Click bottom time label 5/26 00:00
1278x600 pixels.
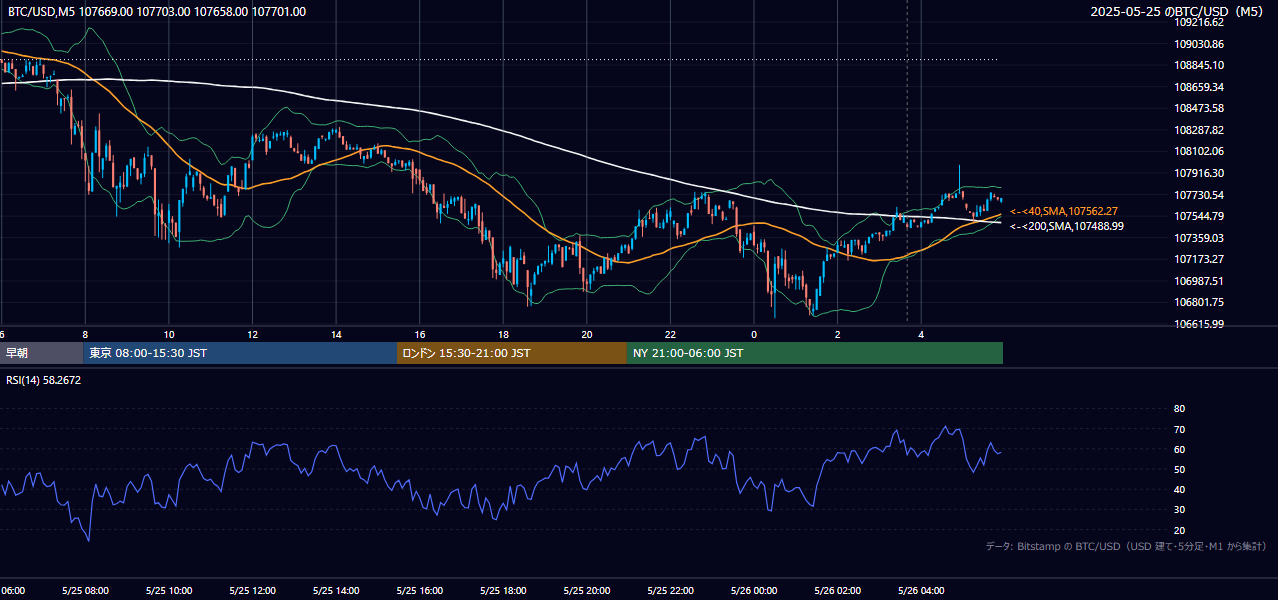[754, 591]
